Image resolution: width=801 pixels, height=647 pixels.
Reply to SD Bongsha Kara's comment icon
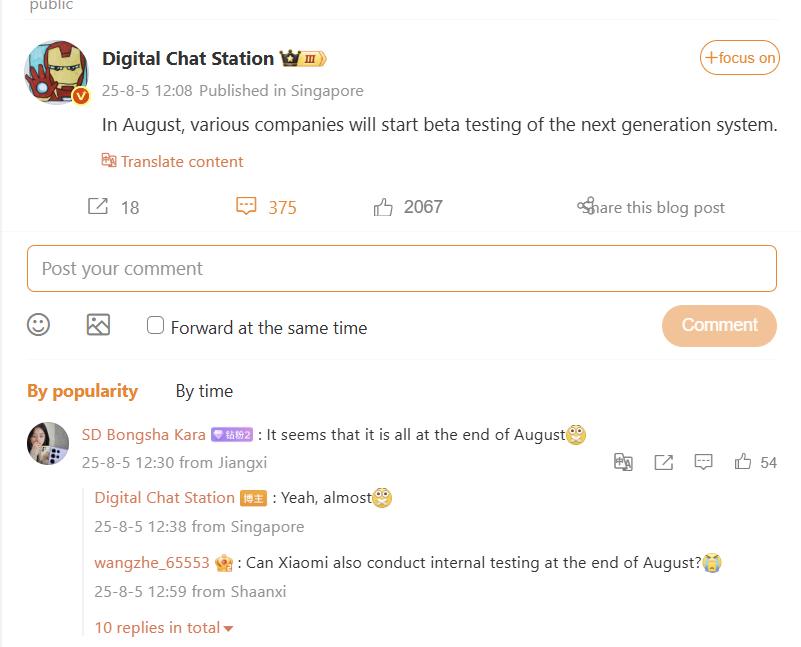[704, 462]
